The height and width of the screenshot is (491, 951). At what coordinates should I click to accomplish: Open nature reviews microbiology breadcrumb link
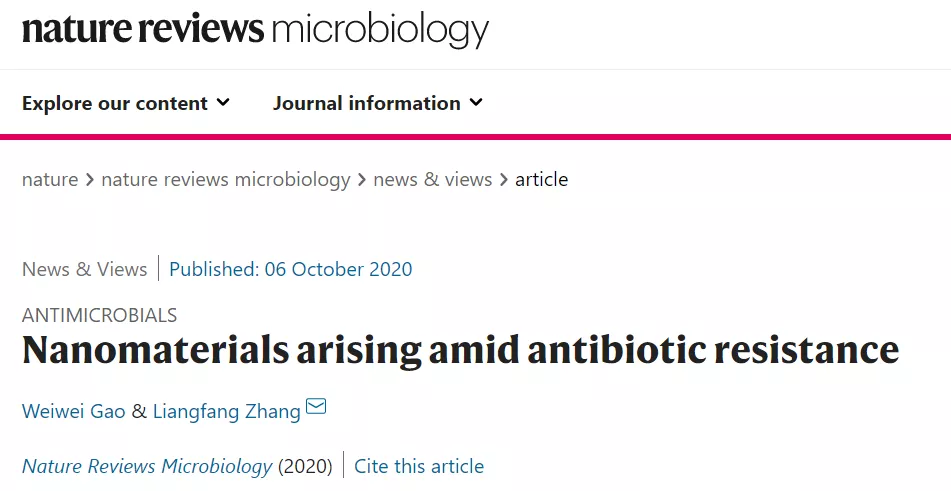[x=226, y=179]
